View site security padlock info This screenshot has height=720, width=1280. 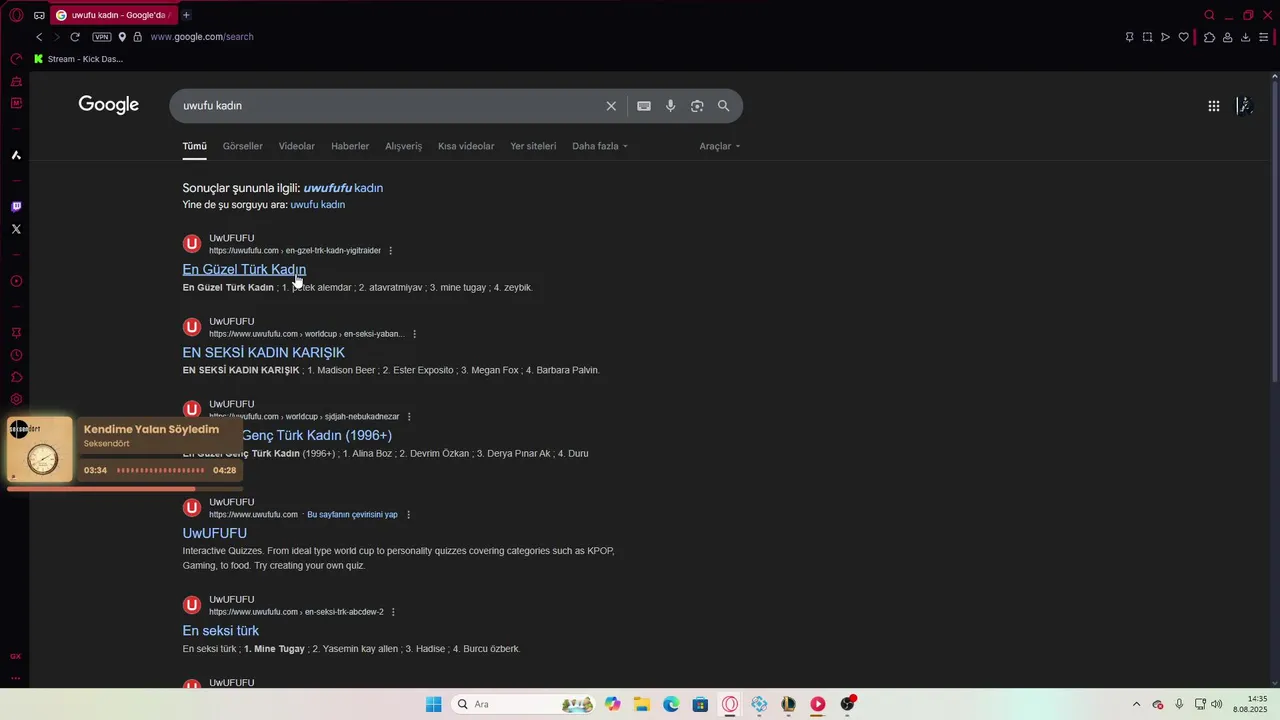click(138, 37)
